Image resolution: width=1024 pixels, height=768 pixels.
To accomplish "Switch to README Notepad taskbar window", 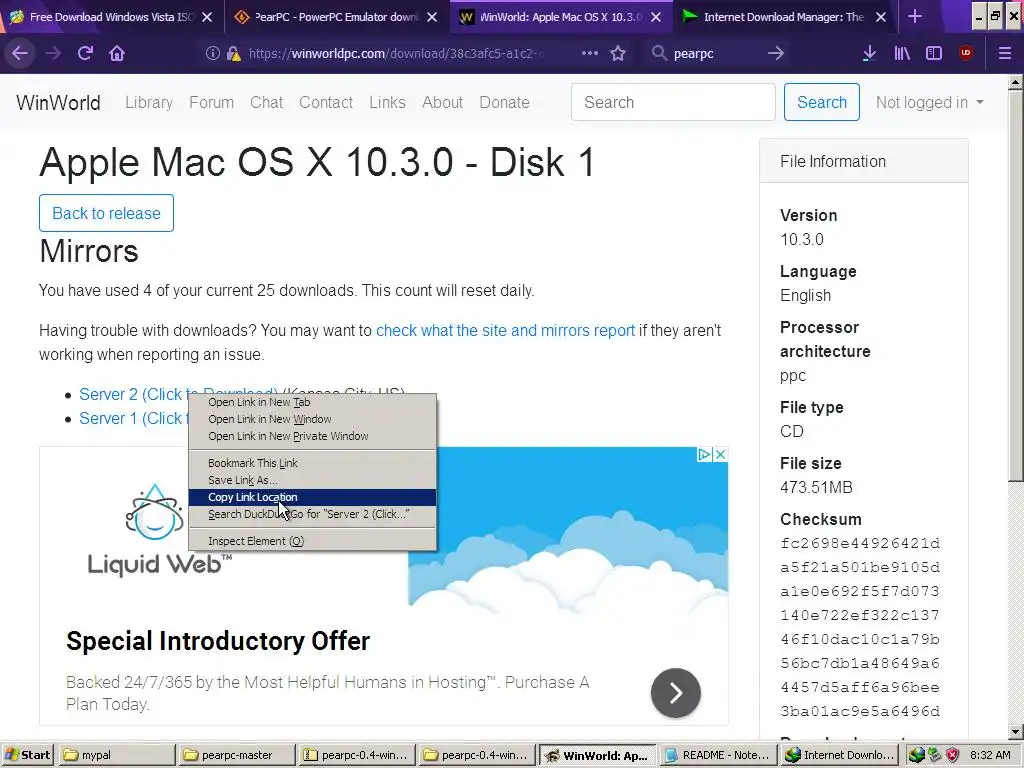I will (718, 755).
